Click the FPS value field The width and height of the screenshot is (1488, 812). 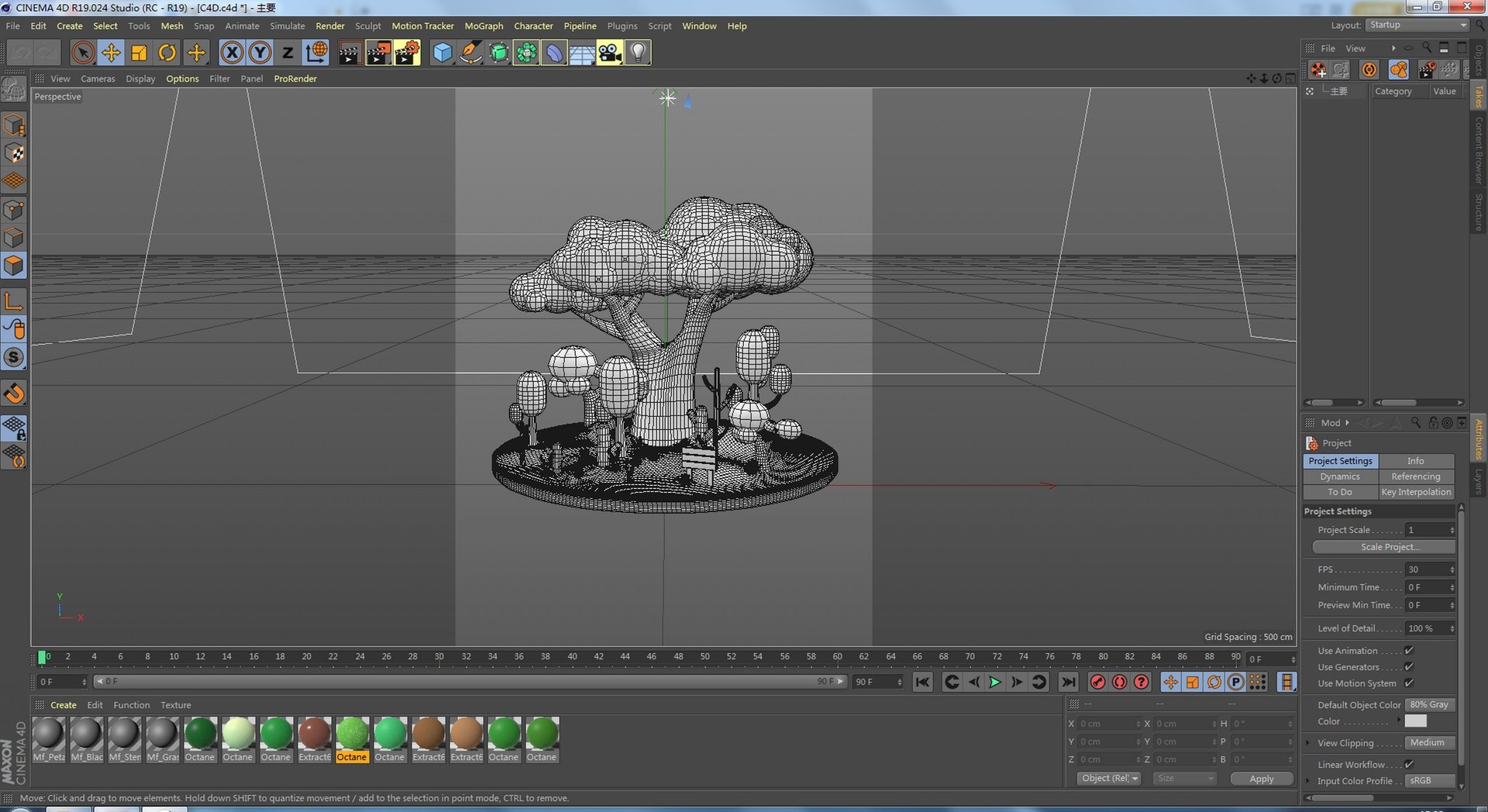pos(1431,569)
